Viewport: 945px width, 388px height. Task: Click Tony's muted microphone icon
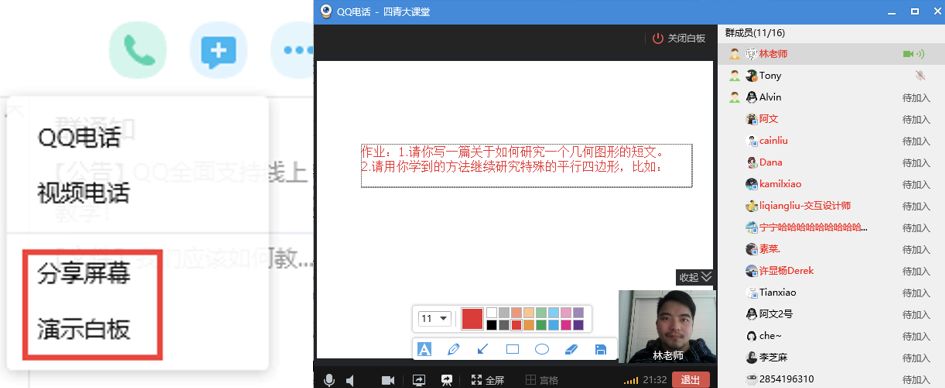[x=919, y=75]
